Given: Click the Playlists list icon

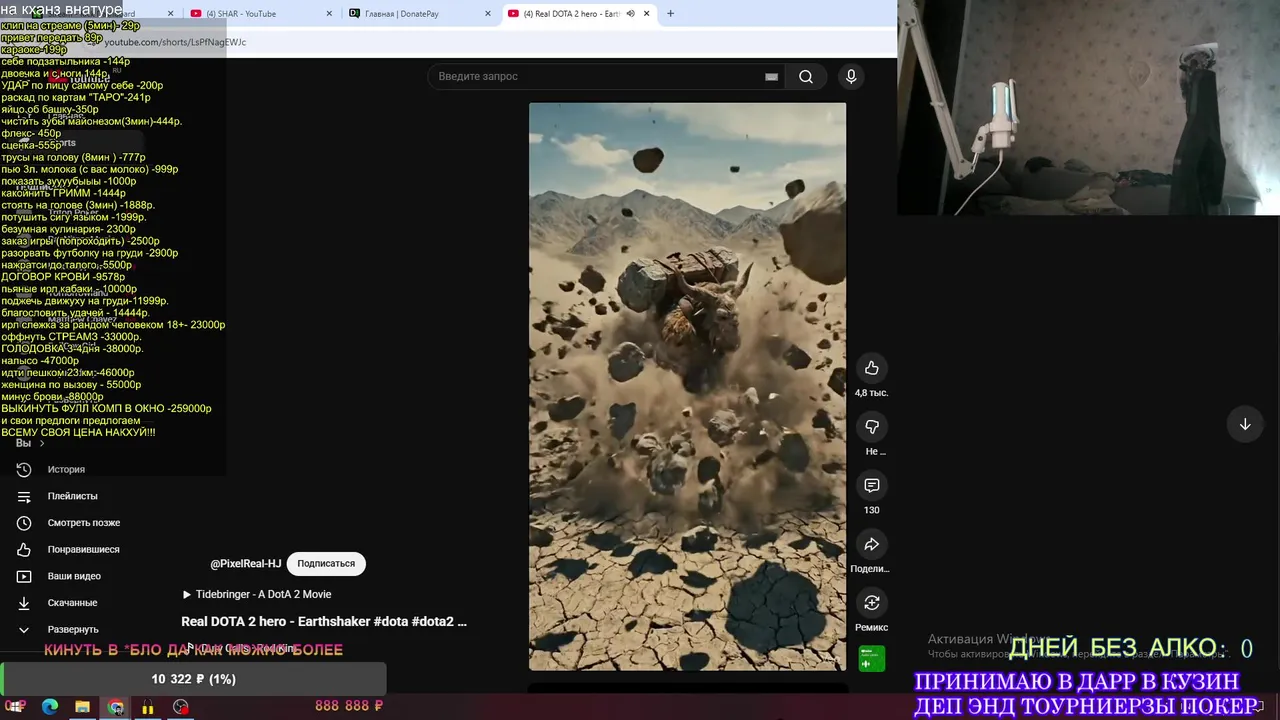Looking at the screenshot, I should (24, 496).
